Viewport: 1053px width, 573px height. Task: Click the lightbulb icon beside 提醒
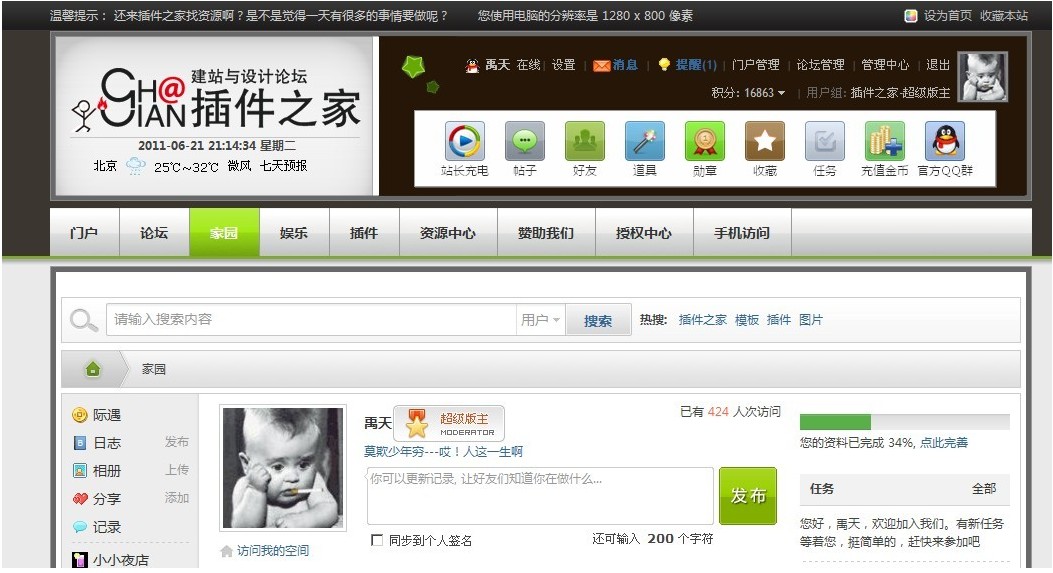(x=663, y=64)
